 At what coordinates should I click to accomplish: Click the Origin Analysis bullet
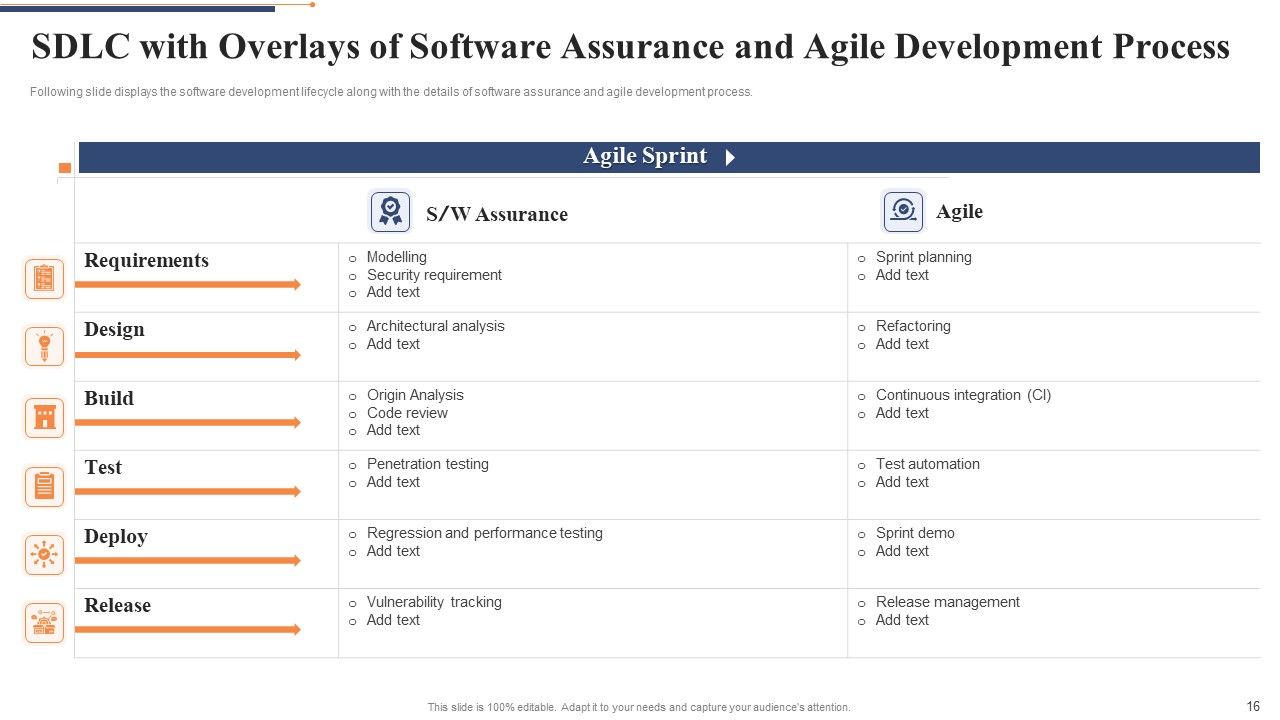tap(415, 395)
